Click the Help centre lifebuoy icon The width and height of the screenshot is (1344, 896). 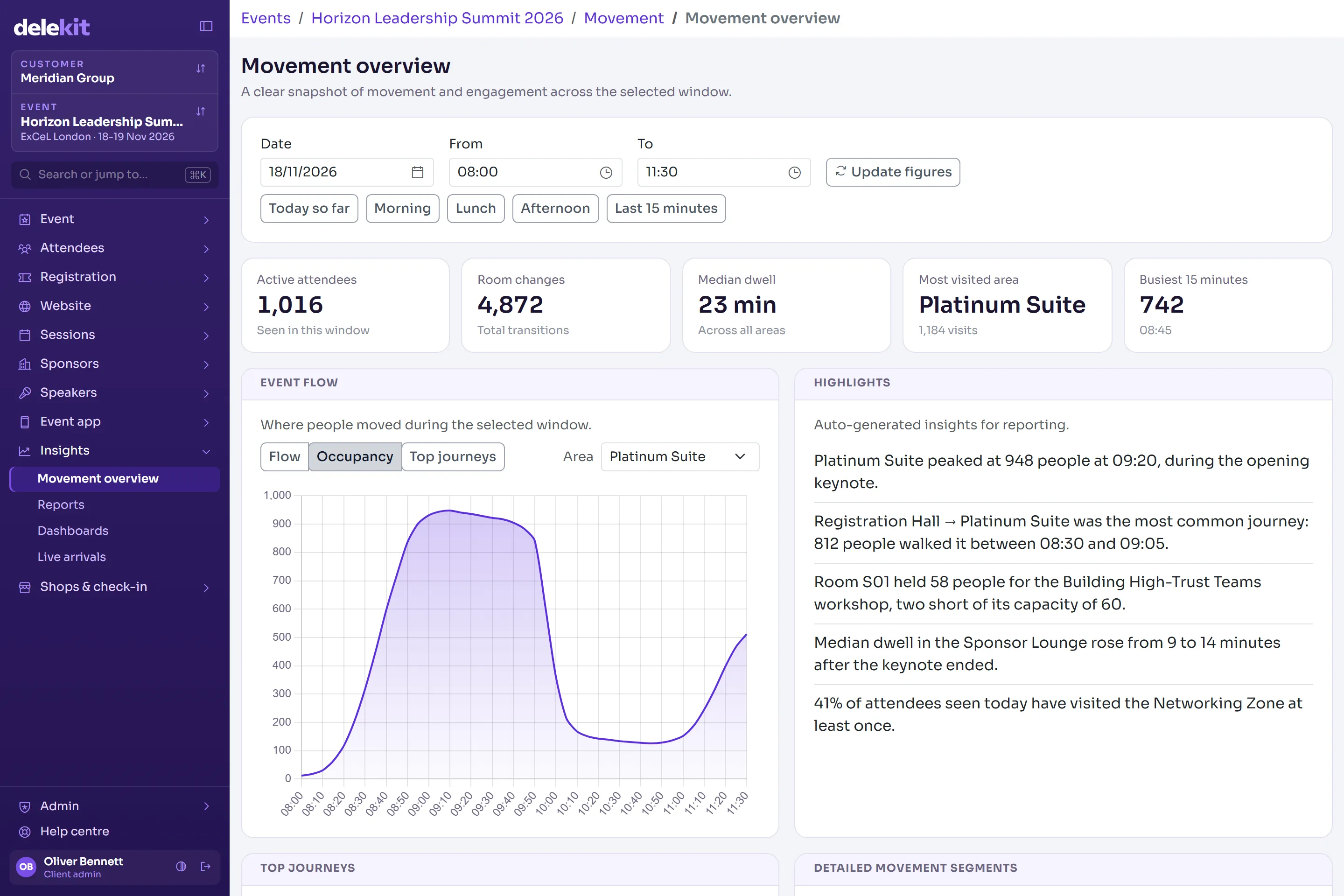[25, 832]
